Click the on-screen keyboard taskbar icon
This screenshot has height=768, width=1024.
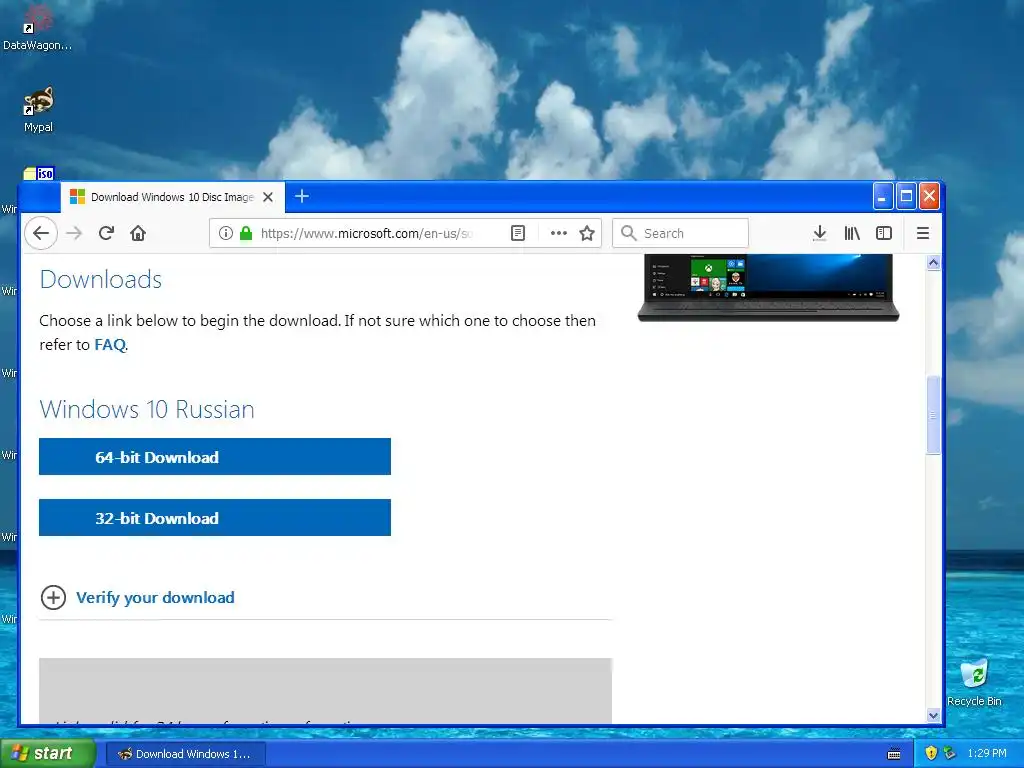894,754
